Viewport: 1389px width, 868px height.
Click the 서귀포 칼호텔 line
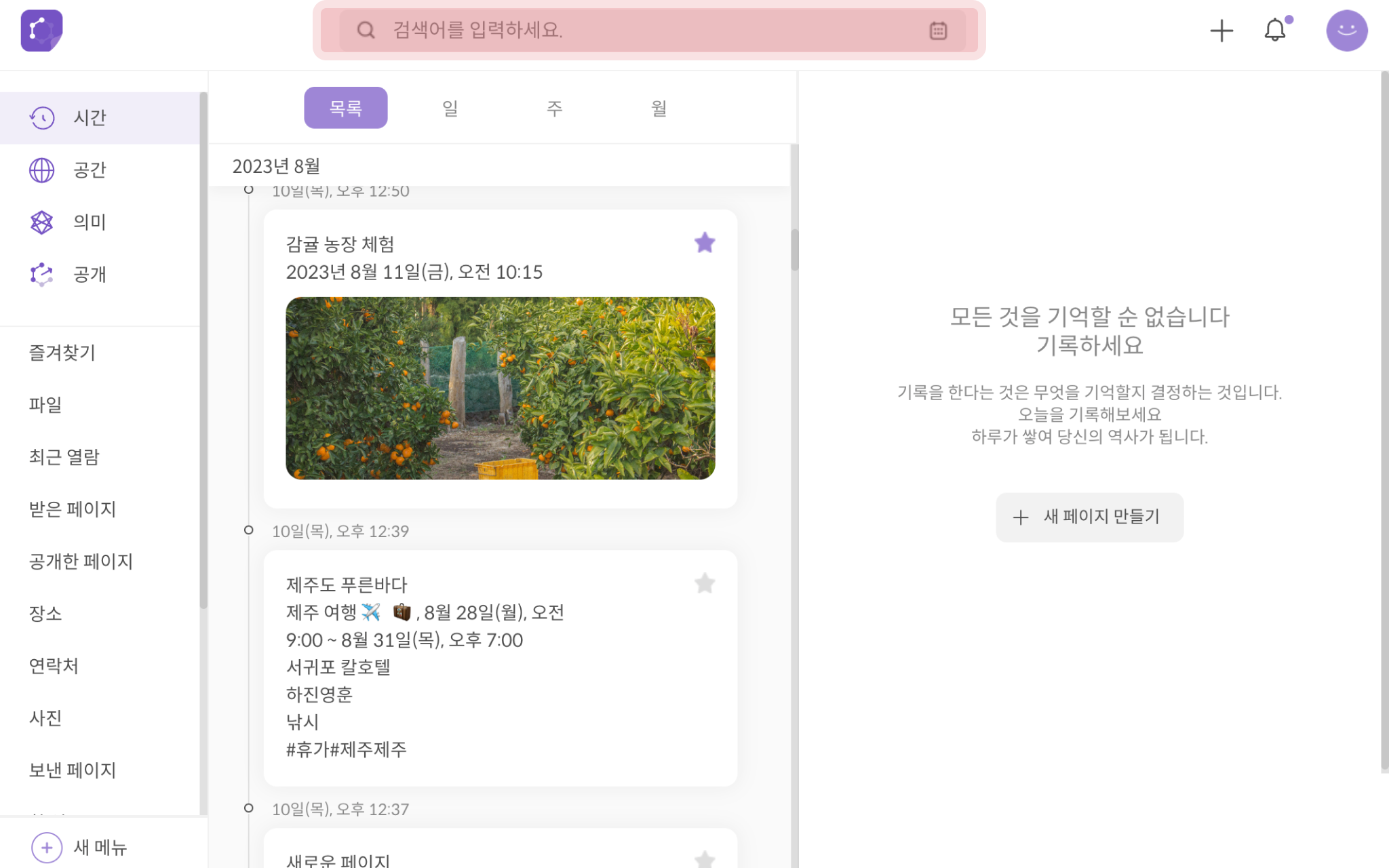pos(338,667)
